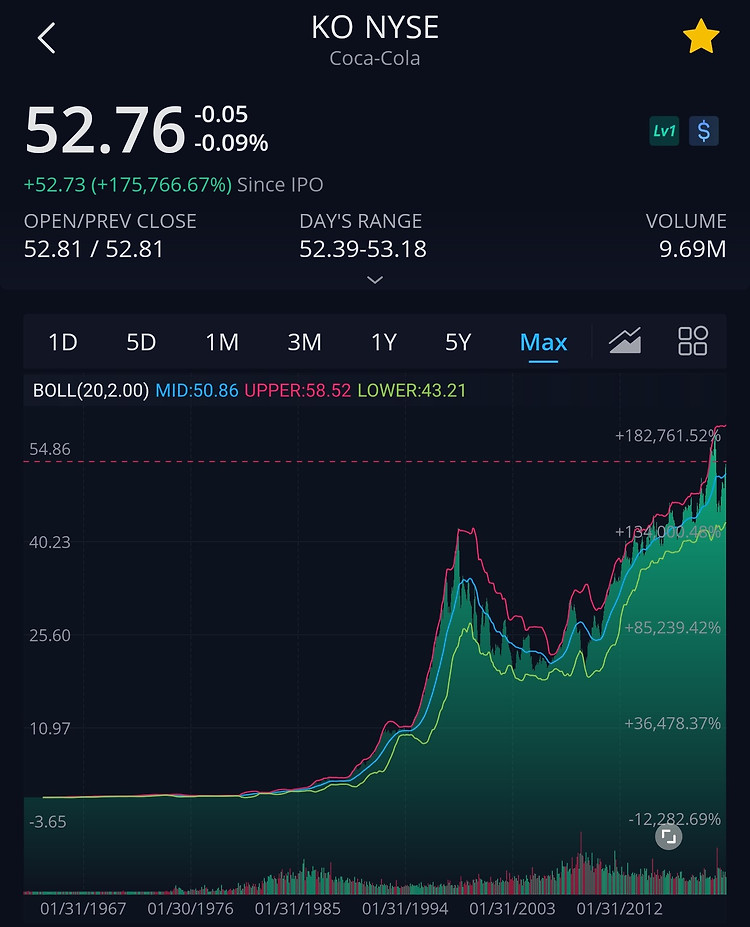Select the 5Y timeframe tab

(x=458, y=342)
